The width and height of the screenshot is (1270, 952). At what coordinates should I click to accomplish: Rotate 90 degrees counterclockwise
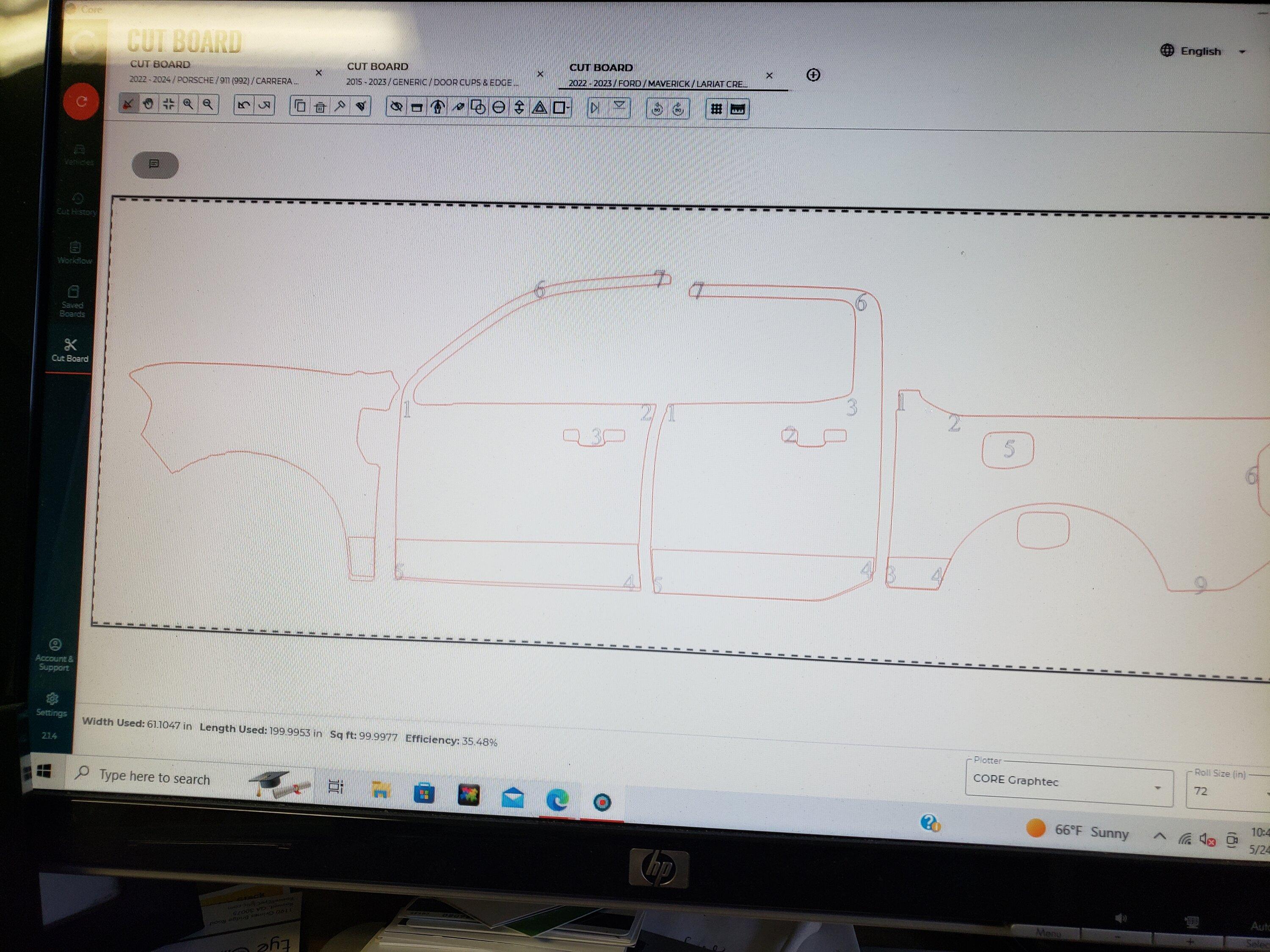pos(657,108)
